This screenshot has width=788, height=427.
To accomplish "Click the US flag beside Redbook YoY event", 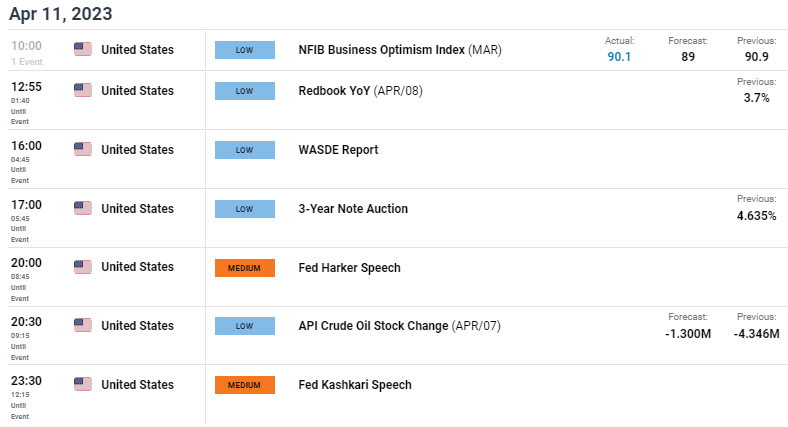I will coord(83,90).
